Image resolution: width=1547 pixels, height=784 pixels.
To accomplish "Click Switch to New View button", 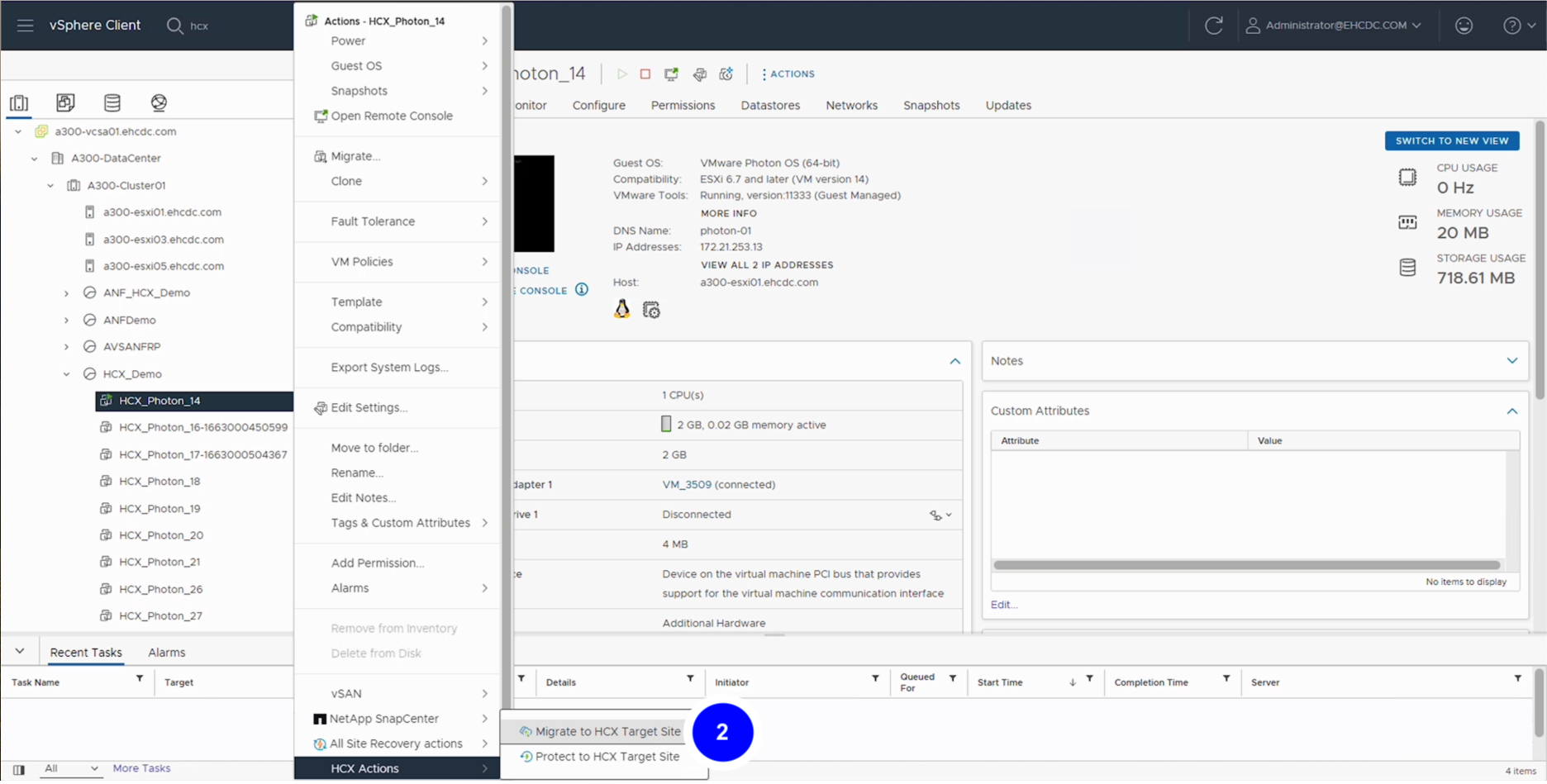I will [x=1451, y=141].
